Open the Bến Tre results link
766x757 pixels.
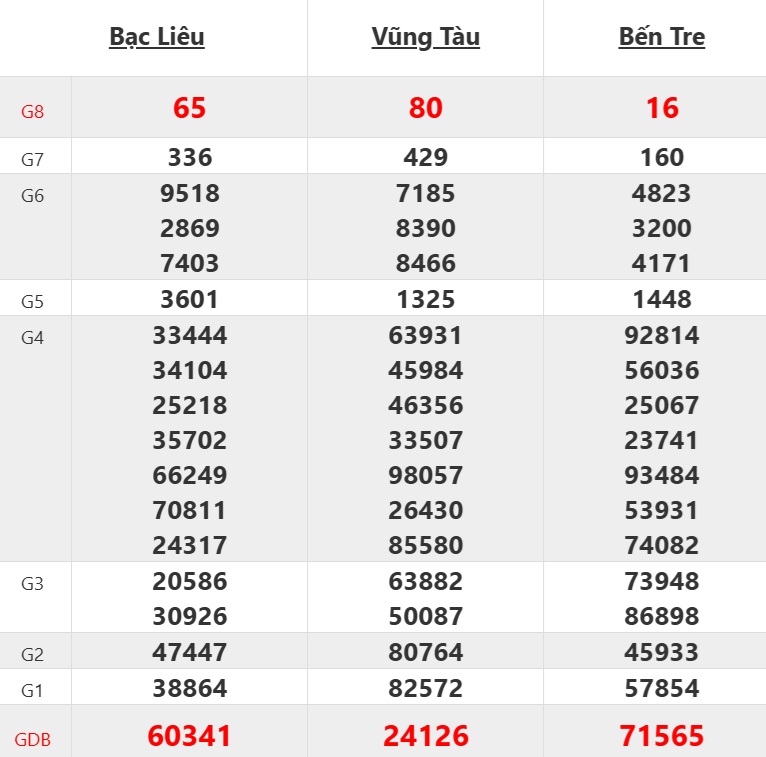pos(661,37)
